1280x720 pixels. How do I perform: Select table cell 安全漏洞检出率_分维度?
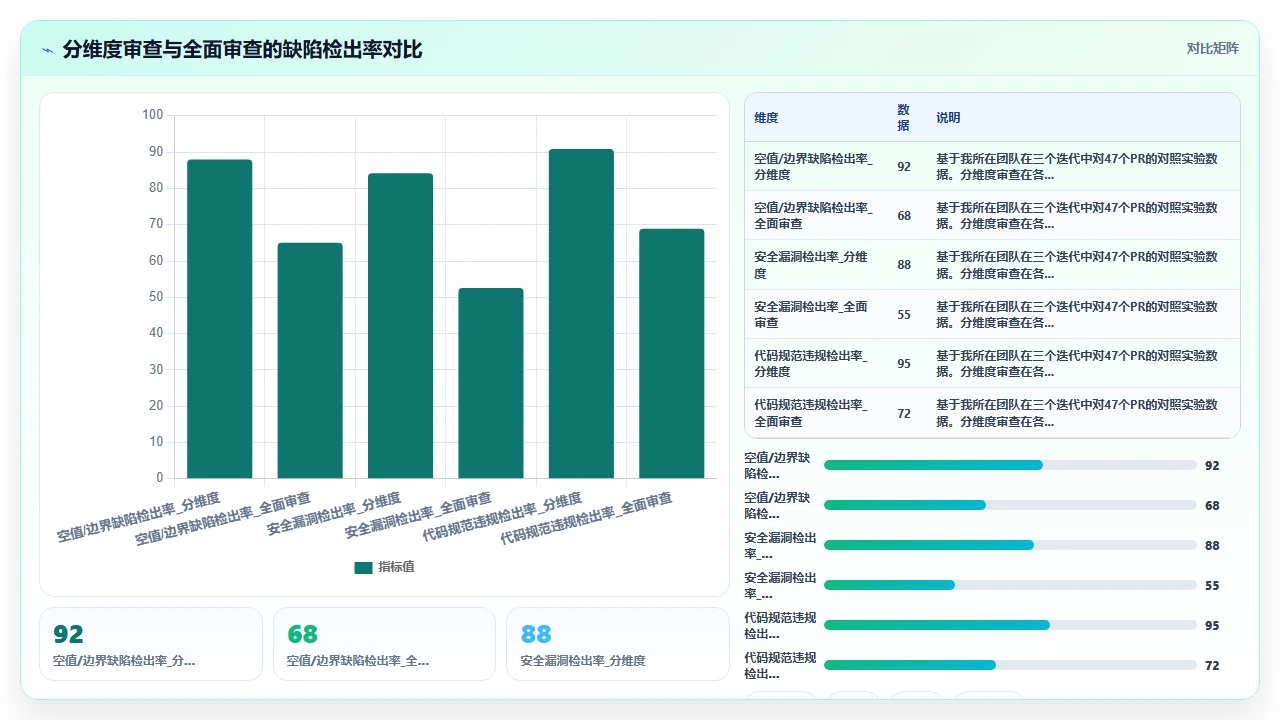[812, 264]
